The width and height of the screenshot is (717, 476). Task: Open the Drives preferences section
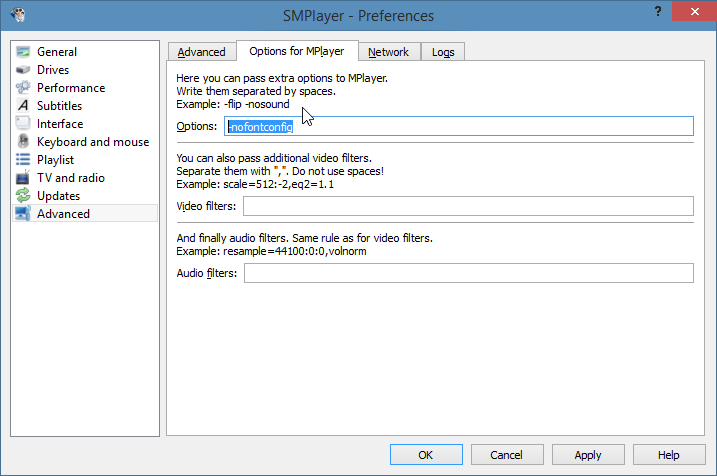click(85, 70)
